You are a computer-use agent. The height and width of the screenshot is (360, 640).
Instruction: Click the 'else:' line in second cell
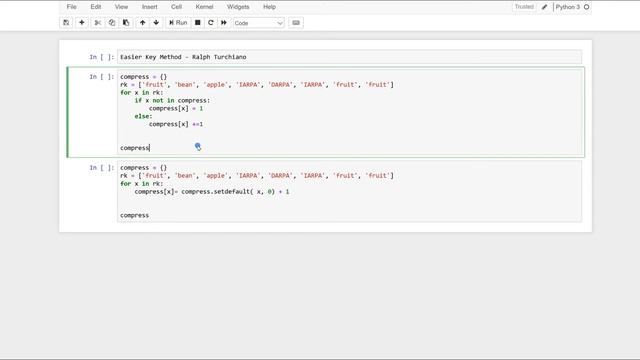pos(143,116)
